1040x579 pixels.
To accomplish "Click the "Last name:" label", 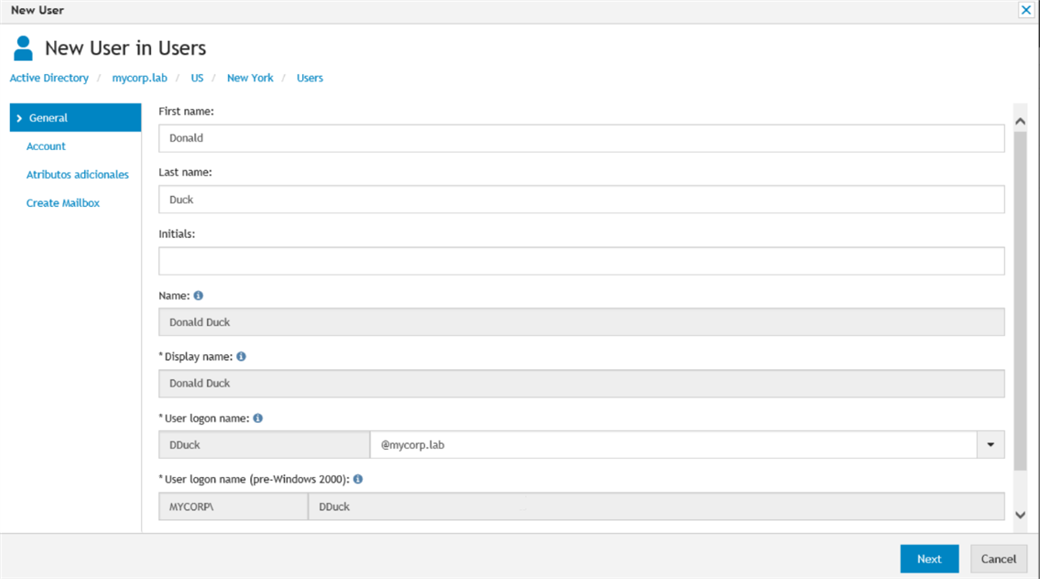I will click(185, 172).
